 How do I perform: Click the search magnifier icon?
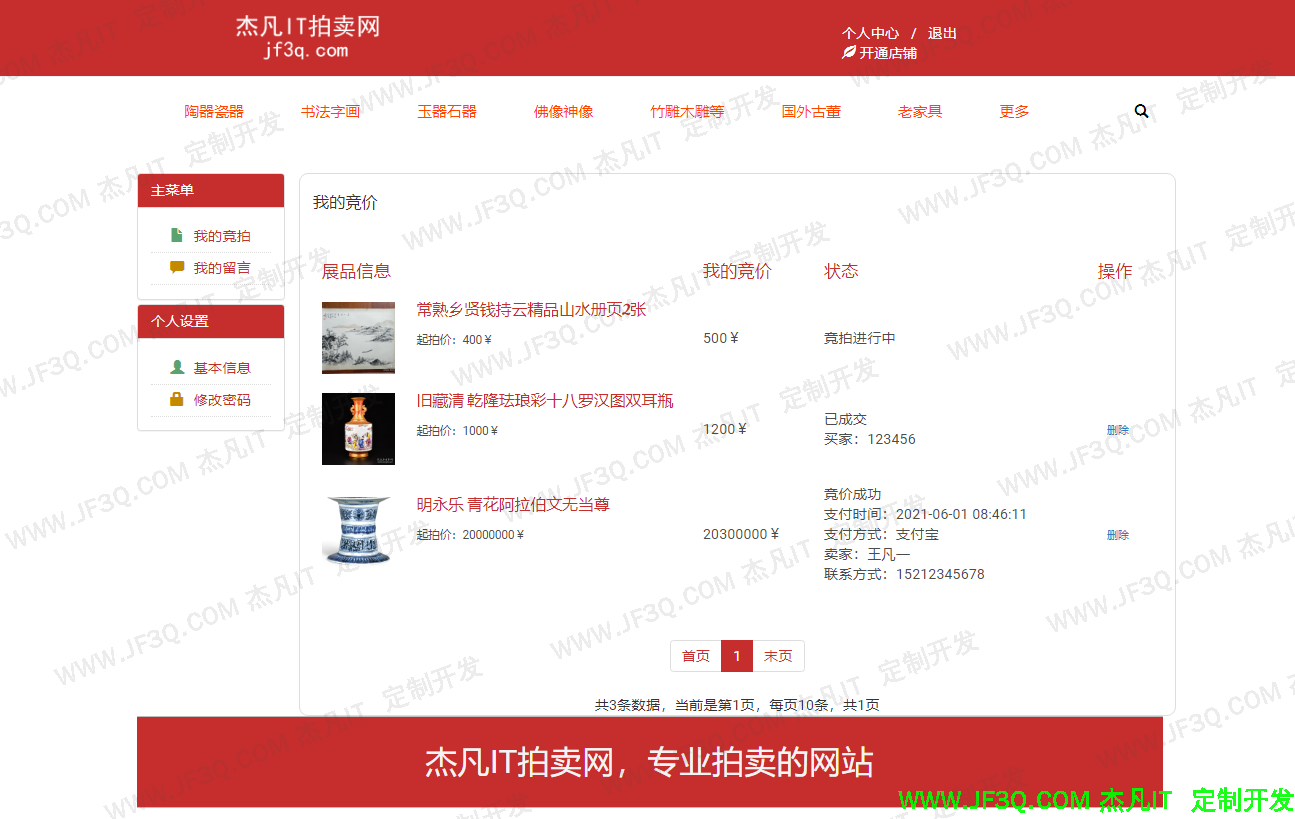tap(1141, 111)
